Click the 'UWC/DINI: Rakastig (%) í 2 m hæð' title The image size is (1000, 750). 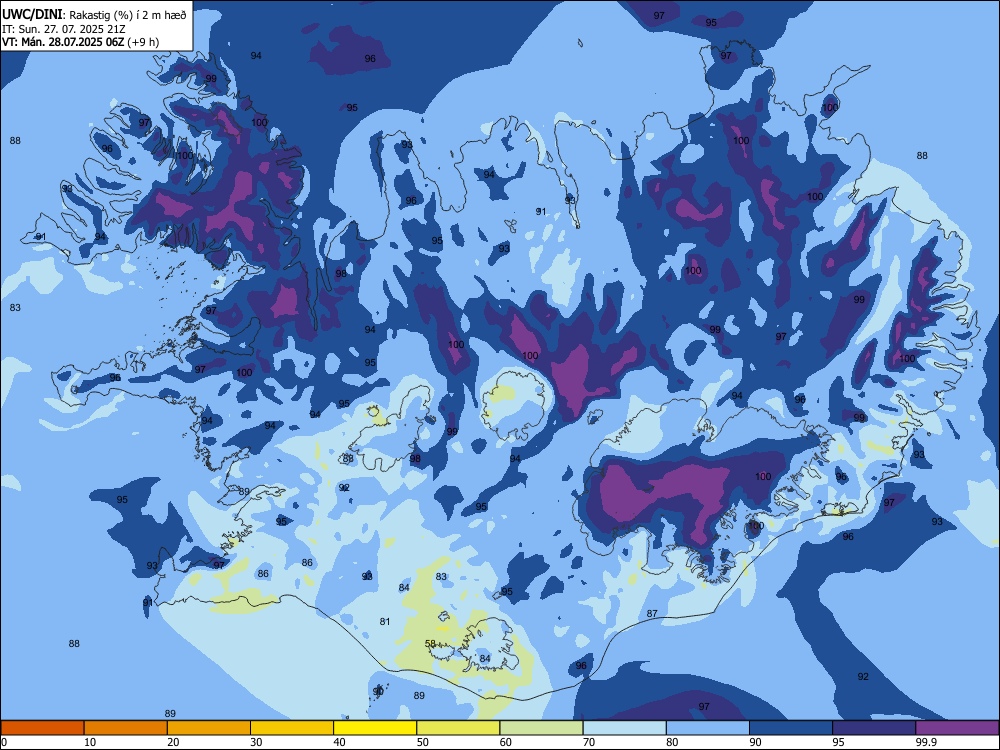[x=94, y=15]
